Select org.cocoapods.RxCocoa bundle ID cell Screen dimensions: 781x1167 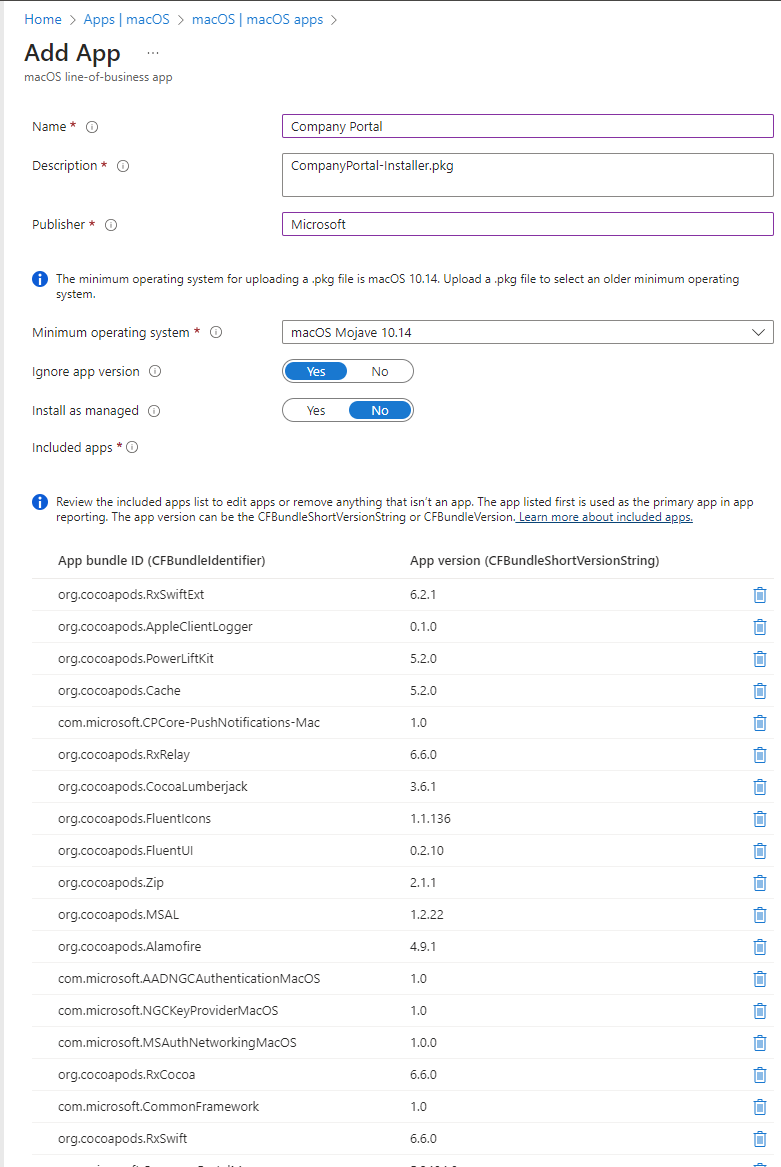tap(127, 1075)
